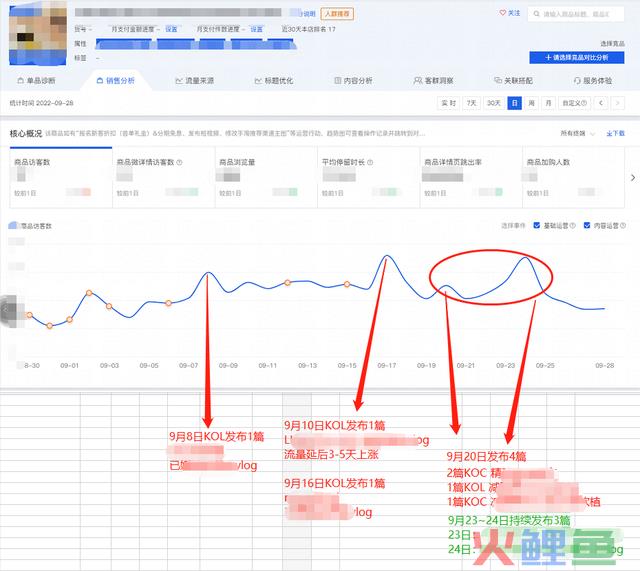The image size is (640, 571).
Task: Switch to the 关联搭配 tab
Action: 513,81
